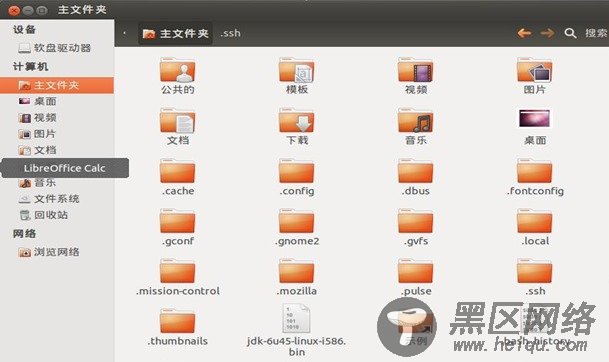
Task: Go forward with the right arrow
Action: tap(547, 33)
